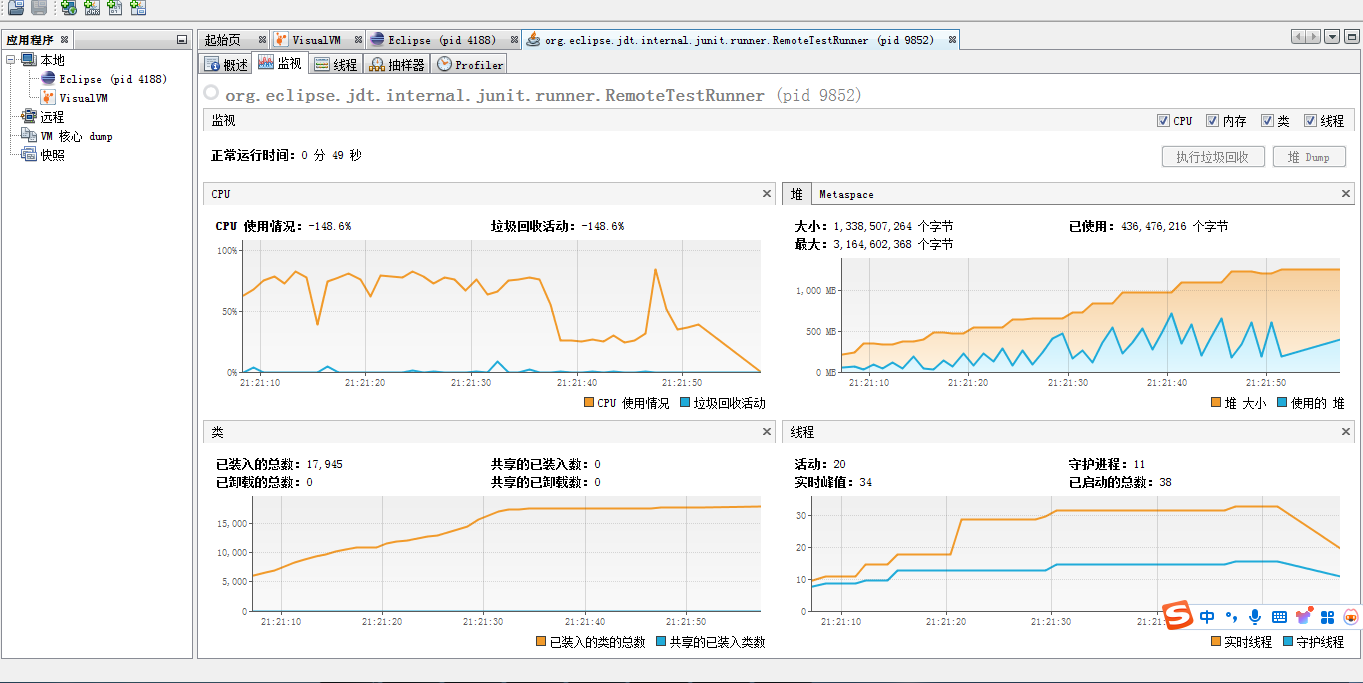Select the 本地 computer icon in tree

pyautogui.click(x=28, y=60)
